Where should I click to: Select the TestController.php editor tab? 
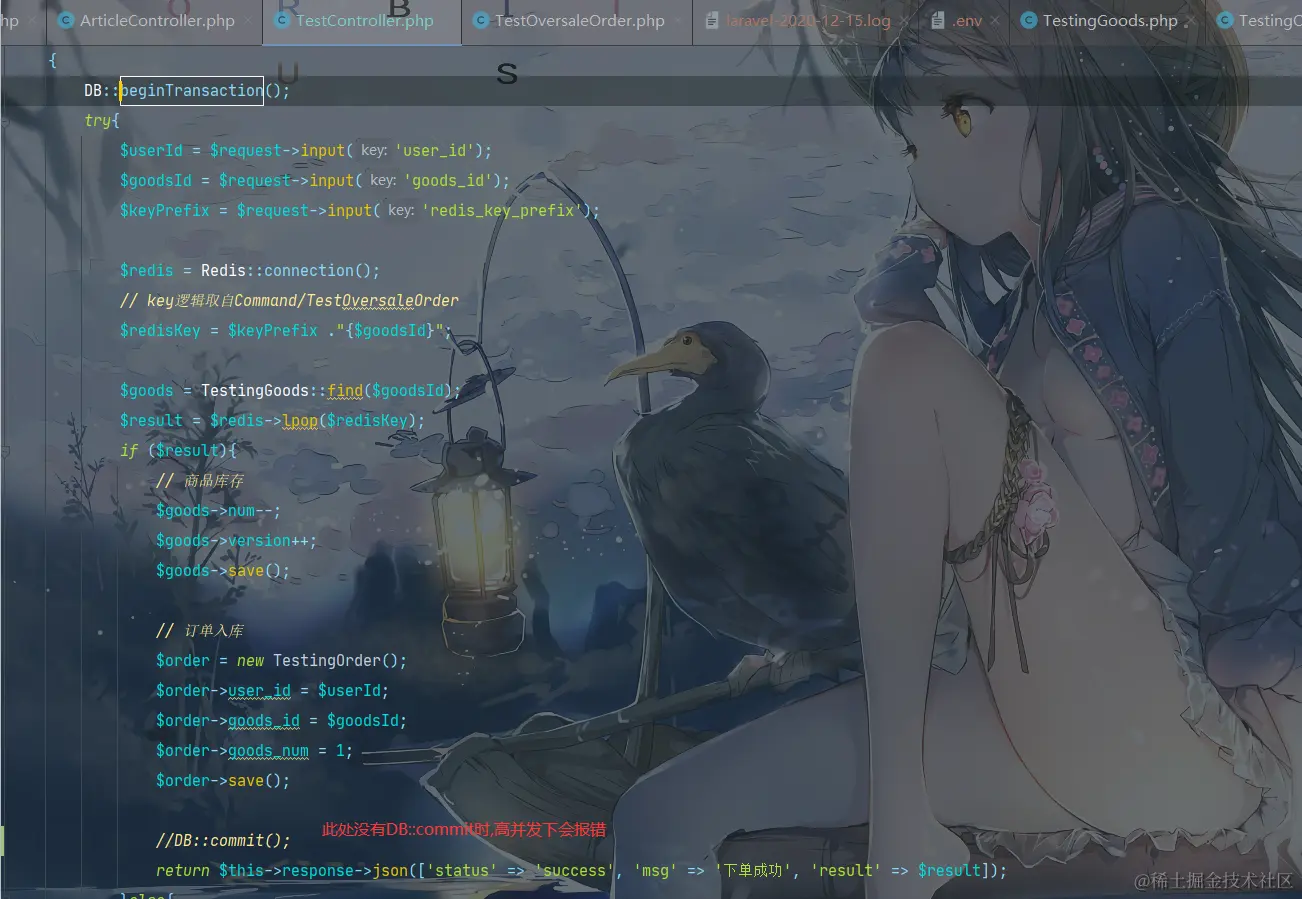364,21
